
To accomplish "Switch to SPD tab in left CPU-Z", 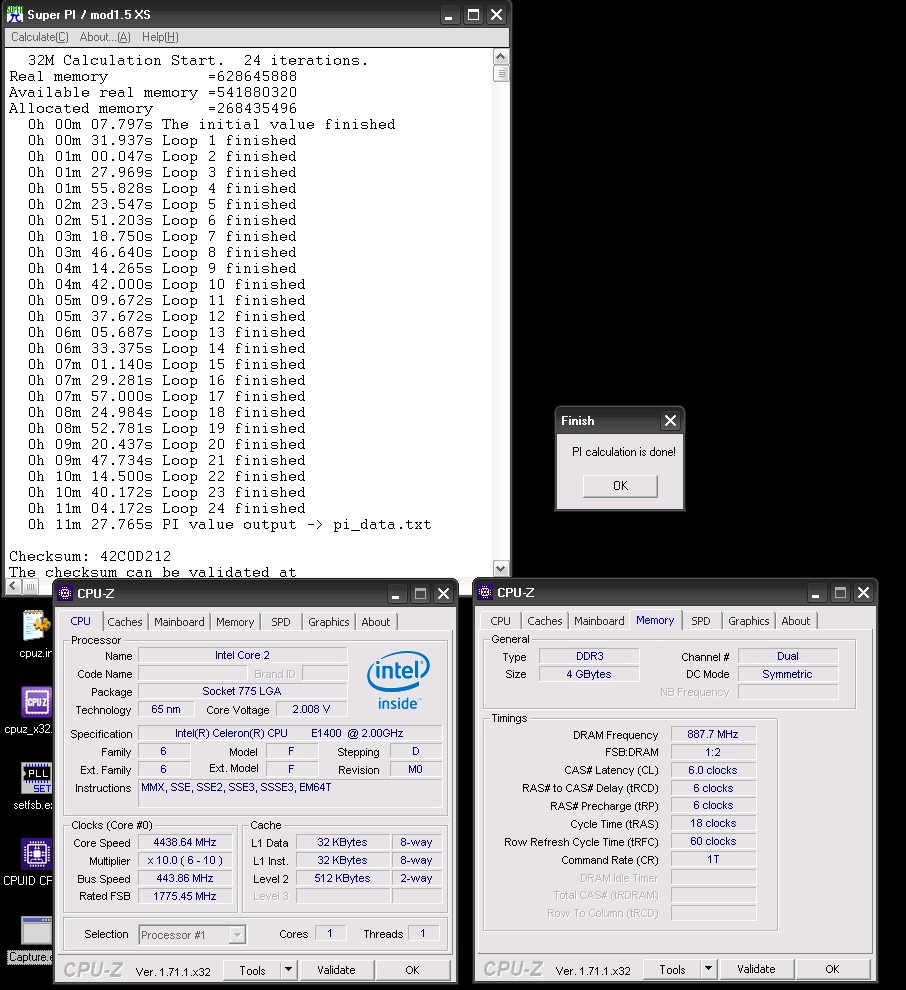I will [x=281, y=622].
